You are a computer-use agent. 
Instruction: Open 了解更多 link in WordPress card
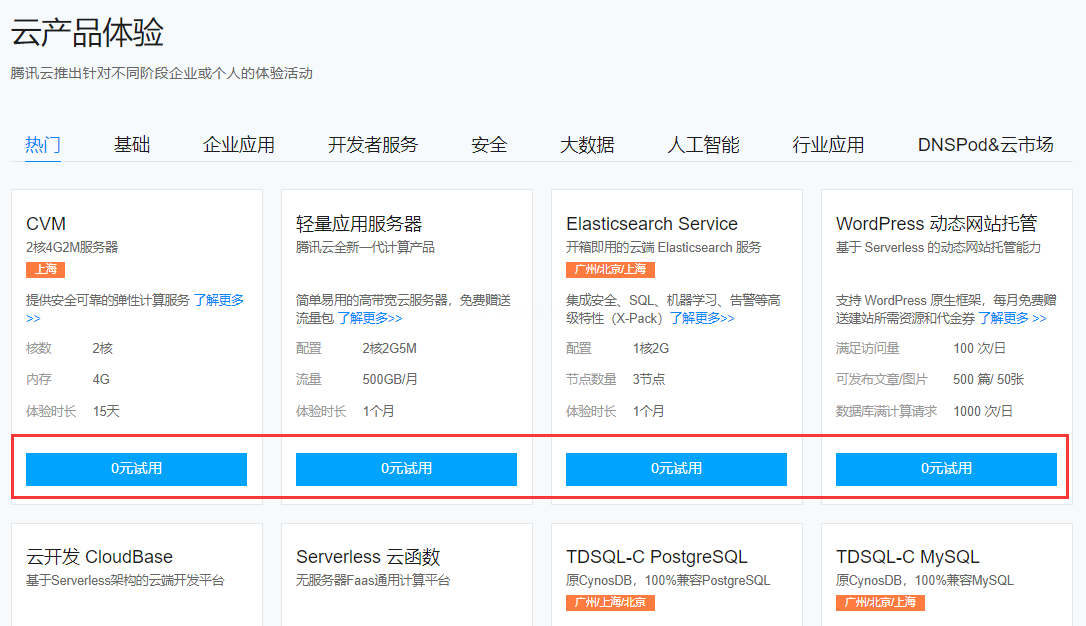1011,318
